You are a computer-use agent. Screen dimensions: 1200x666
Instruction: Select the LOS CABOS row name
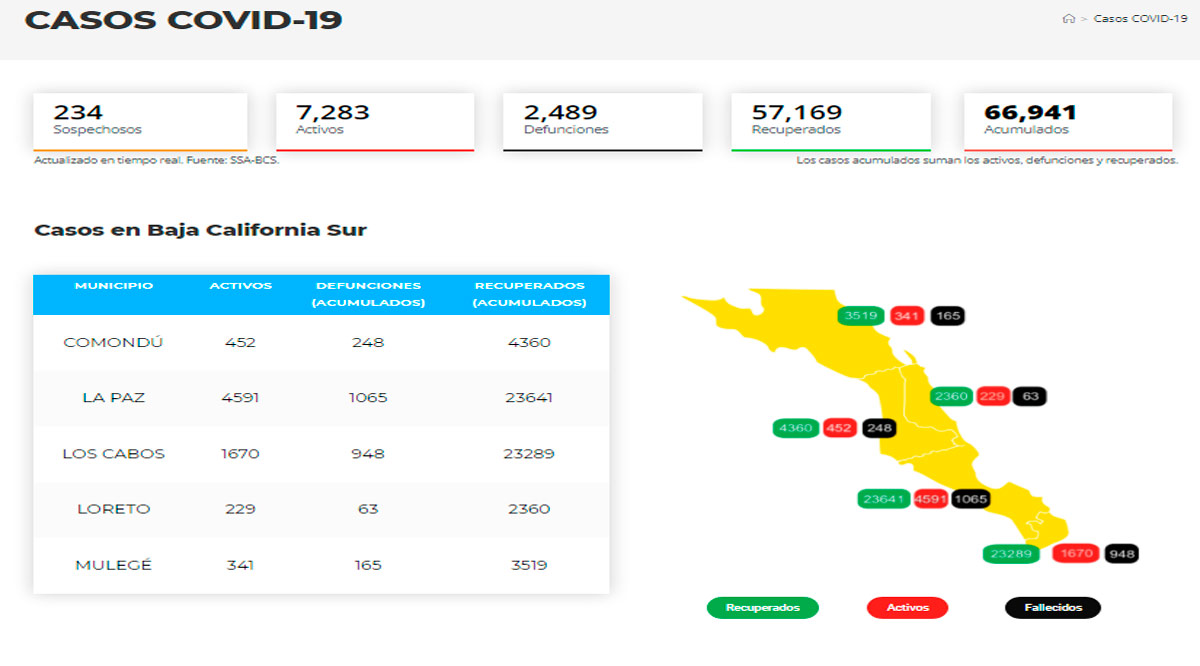pyautogui.click(x=113, y=453)
